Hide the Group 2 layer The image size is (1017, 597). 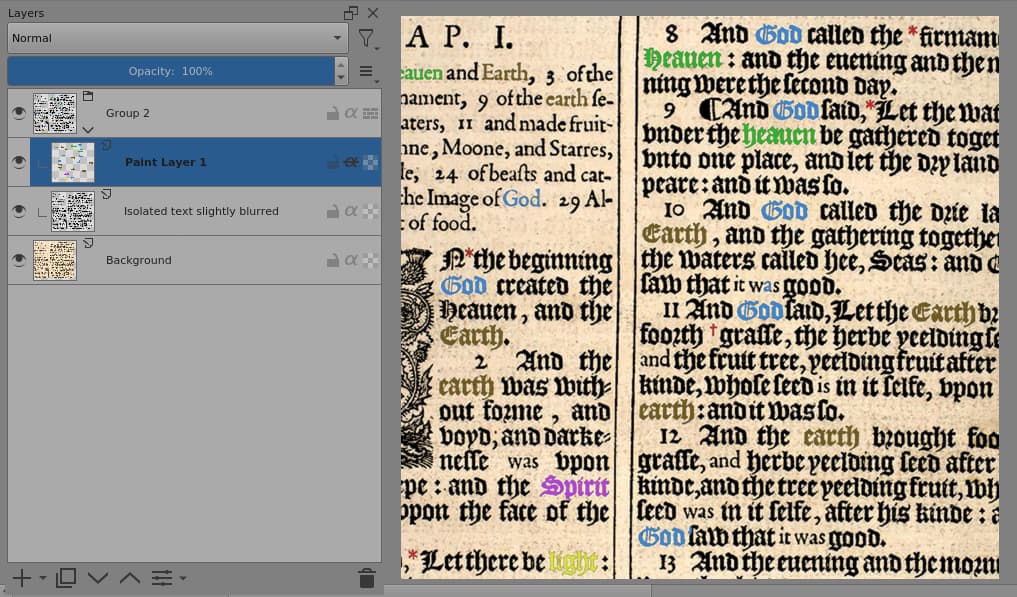click(x=19, y=113)
